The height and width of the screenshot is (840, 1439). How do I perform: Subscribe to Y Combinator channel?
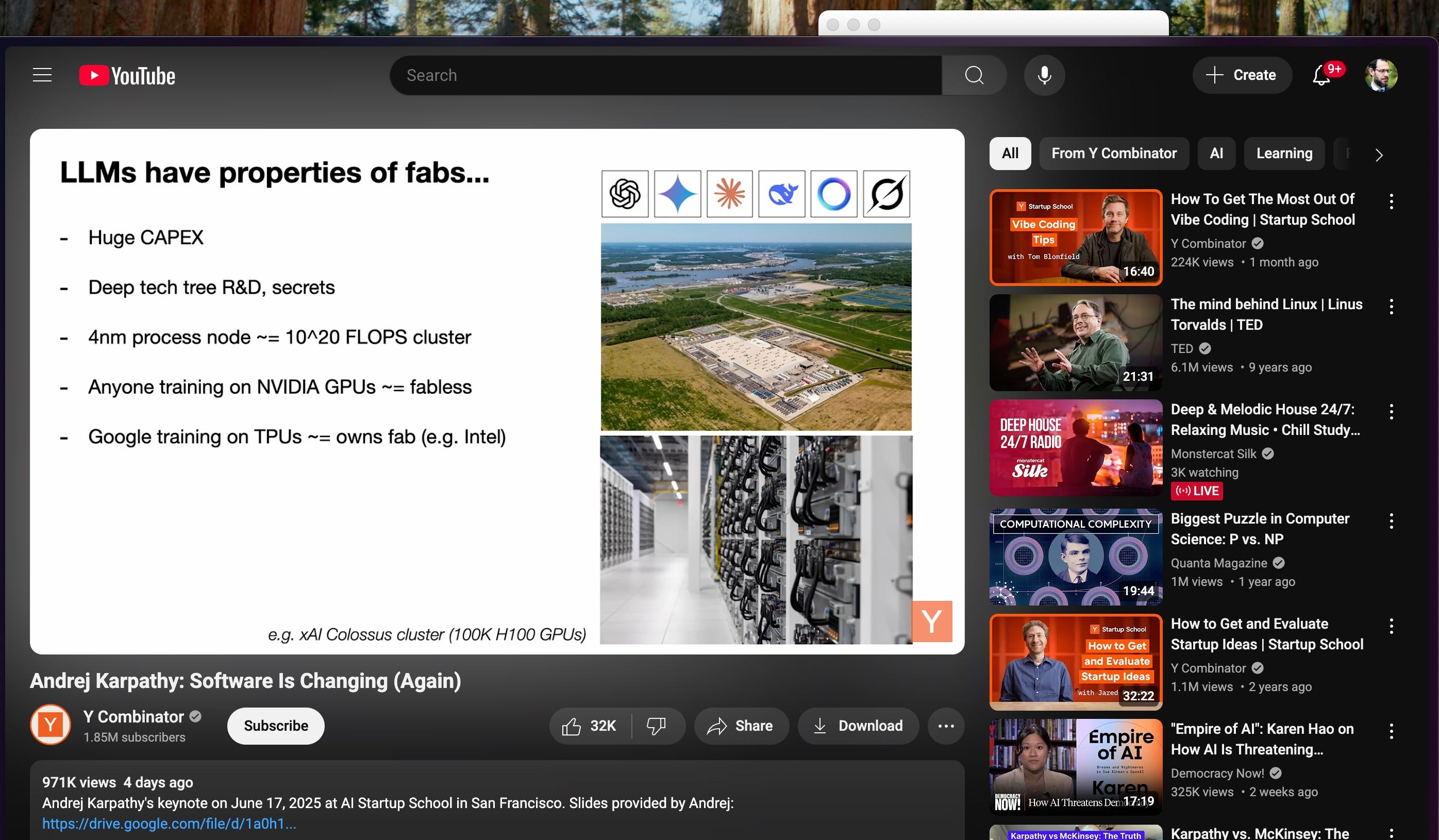276,726
